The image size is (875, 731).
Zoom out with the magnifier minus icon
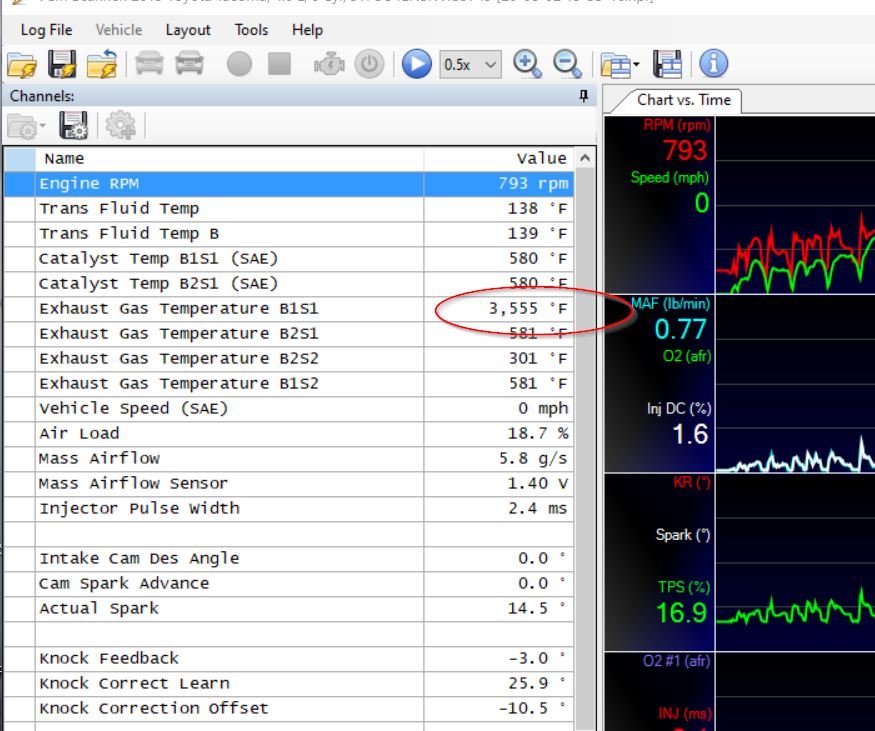click(x=568, y=64)
